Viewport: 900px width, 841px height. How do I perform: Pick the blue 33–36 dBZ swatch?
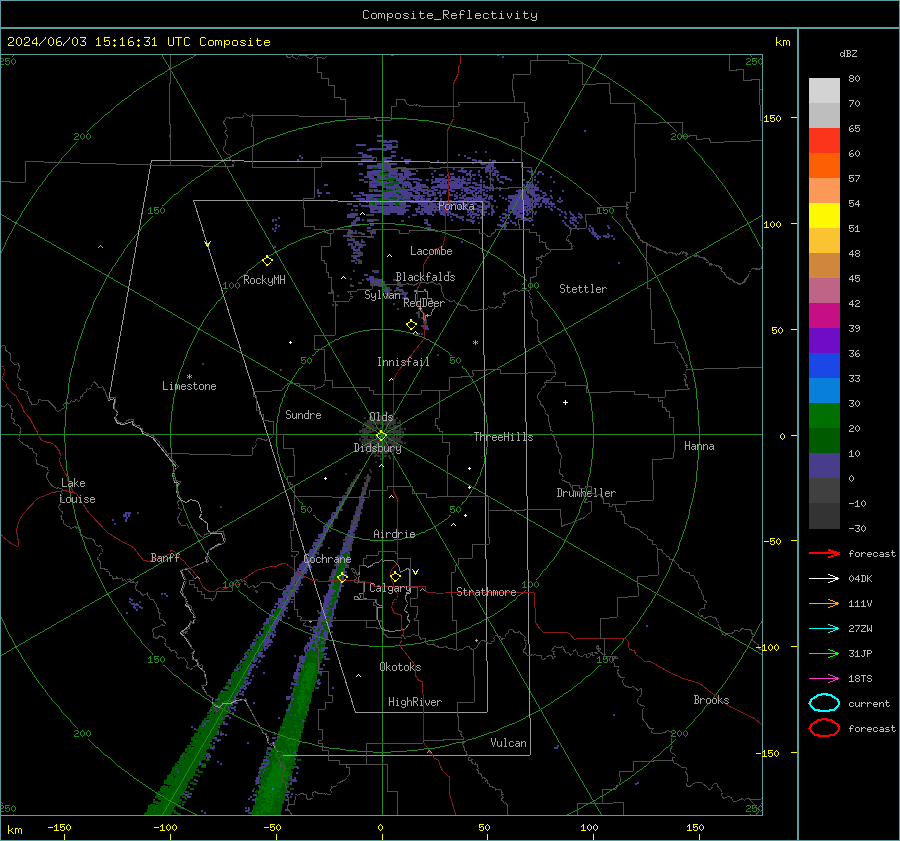click(x=824, y=366)
